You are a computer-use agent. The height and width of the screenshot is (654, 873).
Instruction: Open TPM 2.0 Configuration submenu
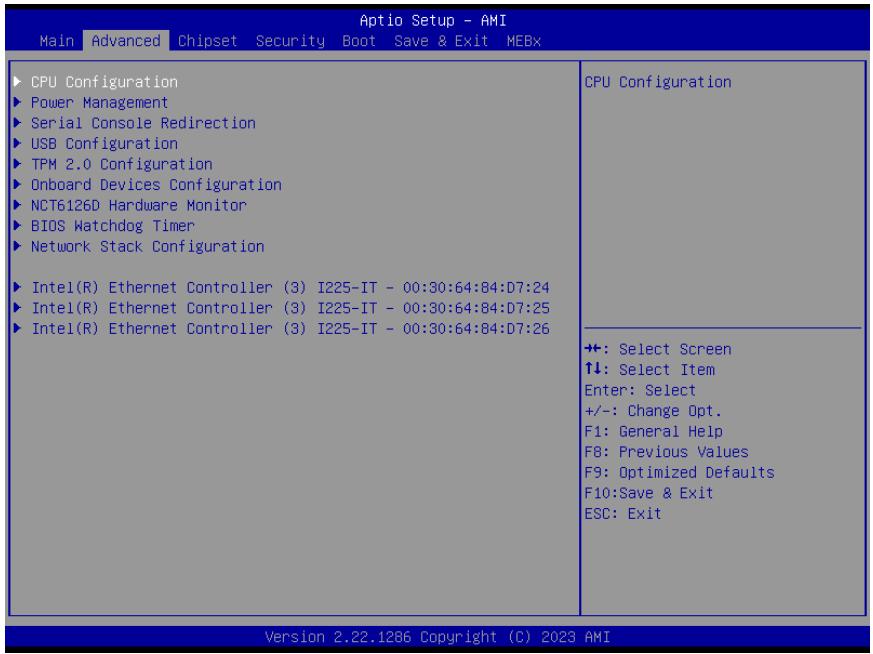121,164
